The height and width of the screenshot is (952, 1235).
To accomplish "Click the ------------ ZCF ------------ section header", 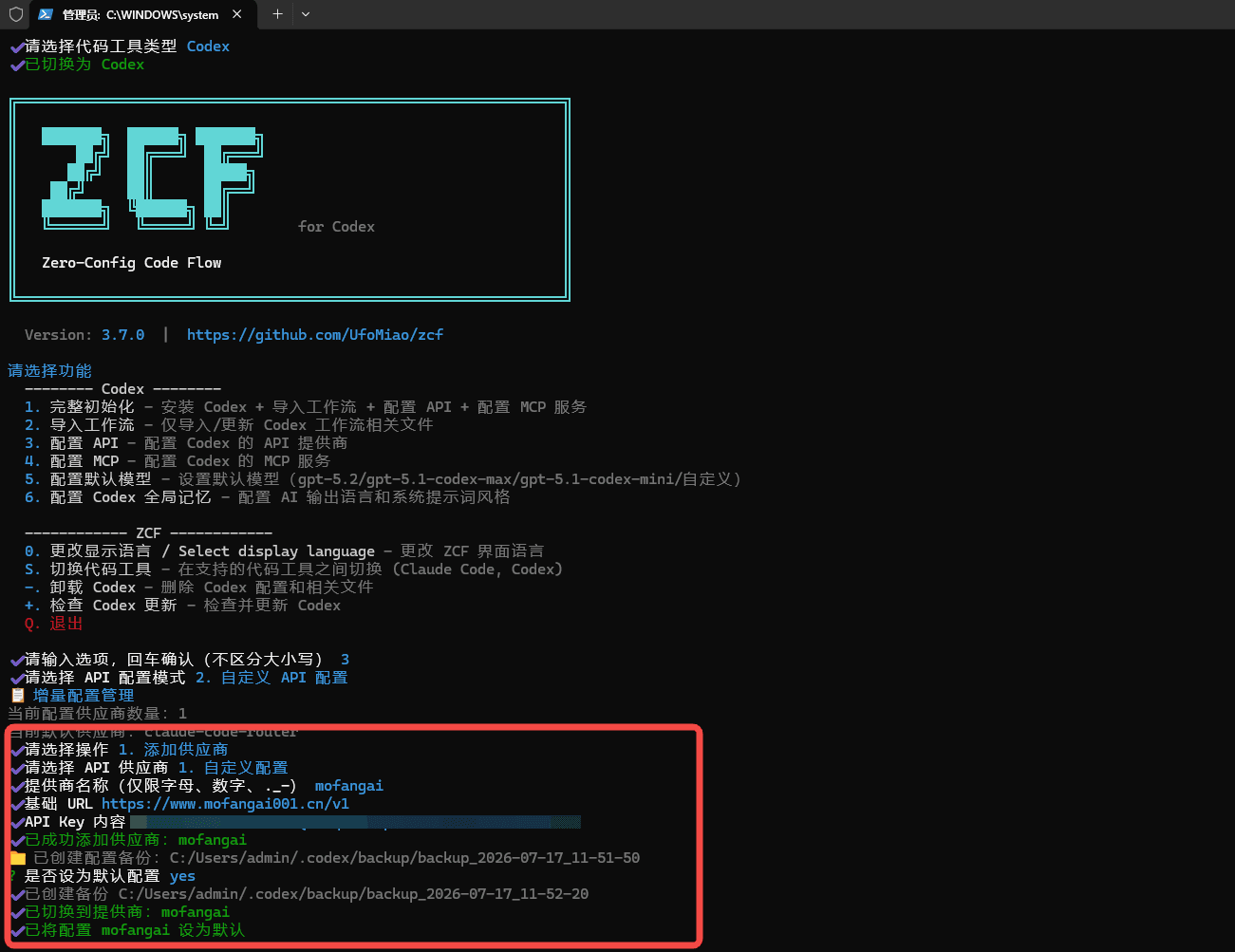I will [148, 533].
